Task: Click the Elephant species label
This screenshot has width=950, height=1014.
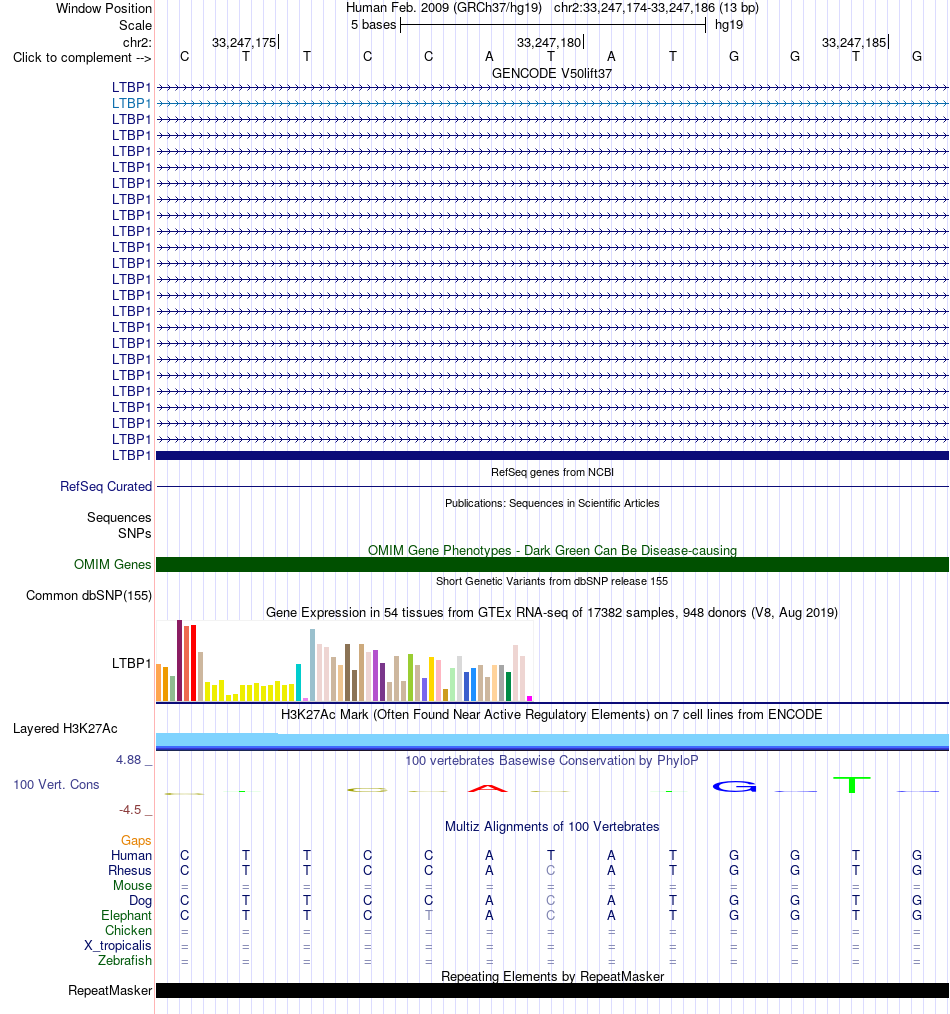Action: [126, 916]
